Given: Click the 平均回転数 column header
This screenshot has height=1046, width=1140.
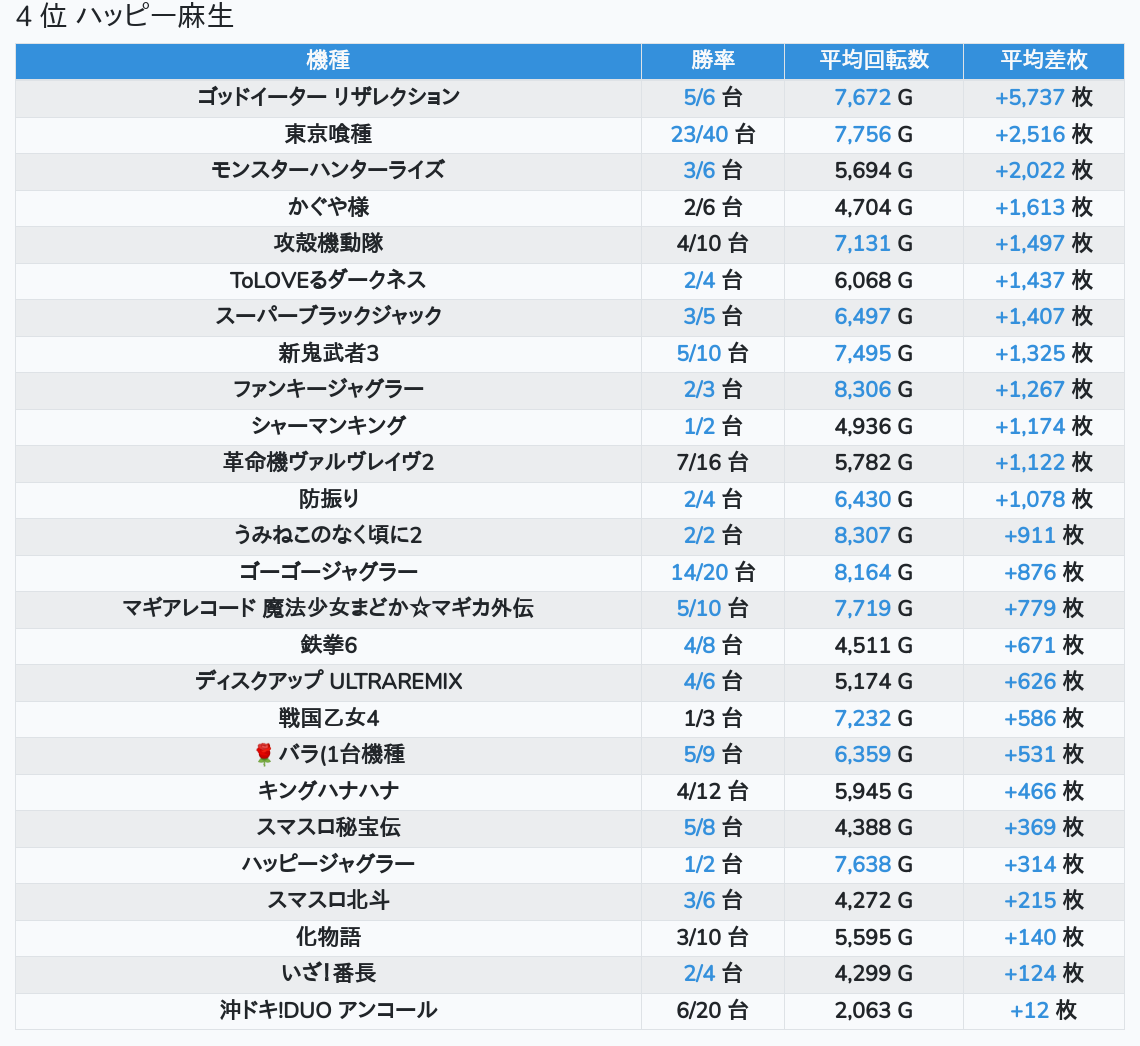Looking at the screenshot, I should pos(874,60).
